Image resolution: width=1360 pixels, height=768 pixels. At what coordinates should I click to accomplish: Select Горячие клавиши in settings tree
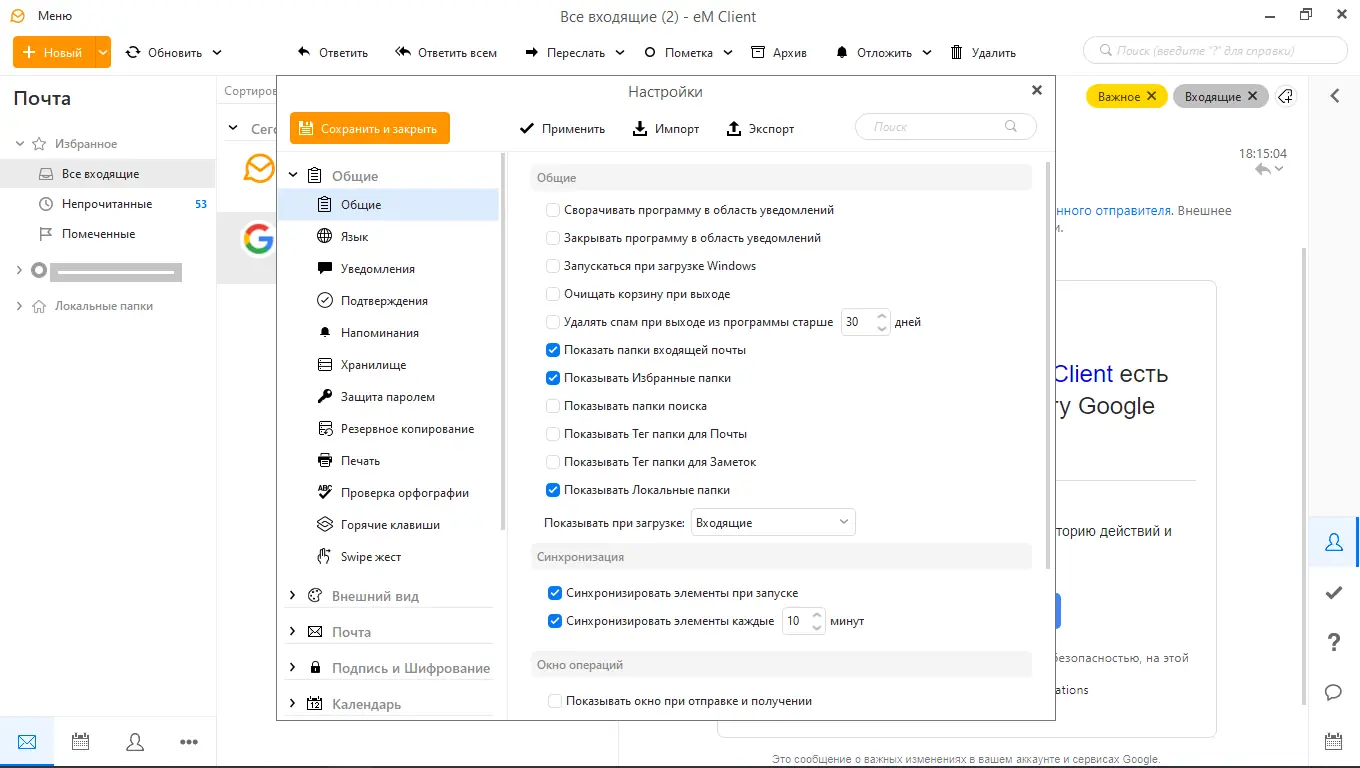389,525
